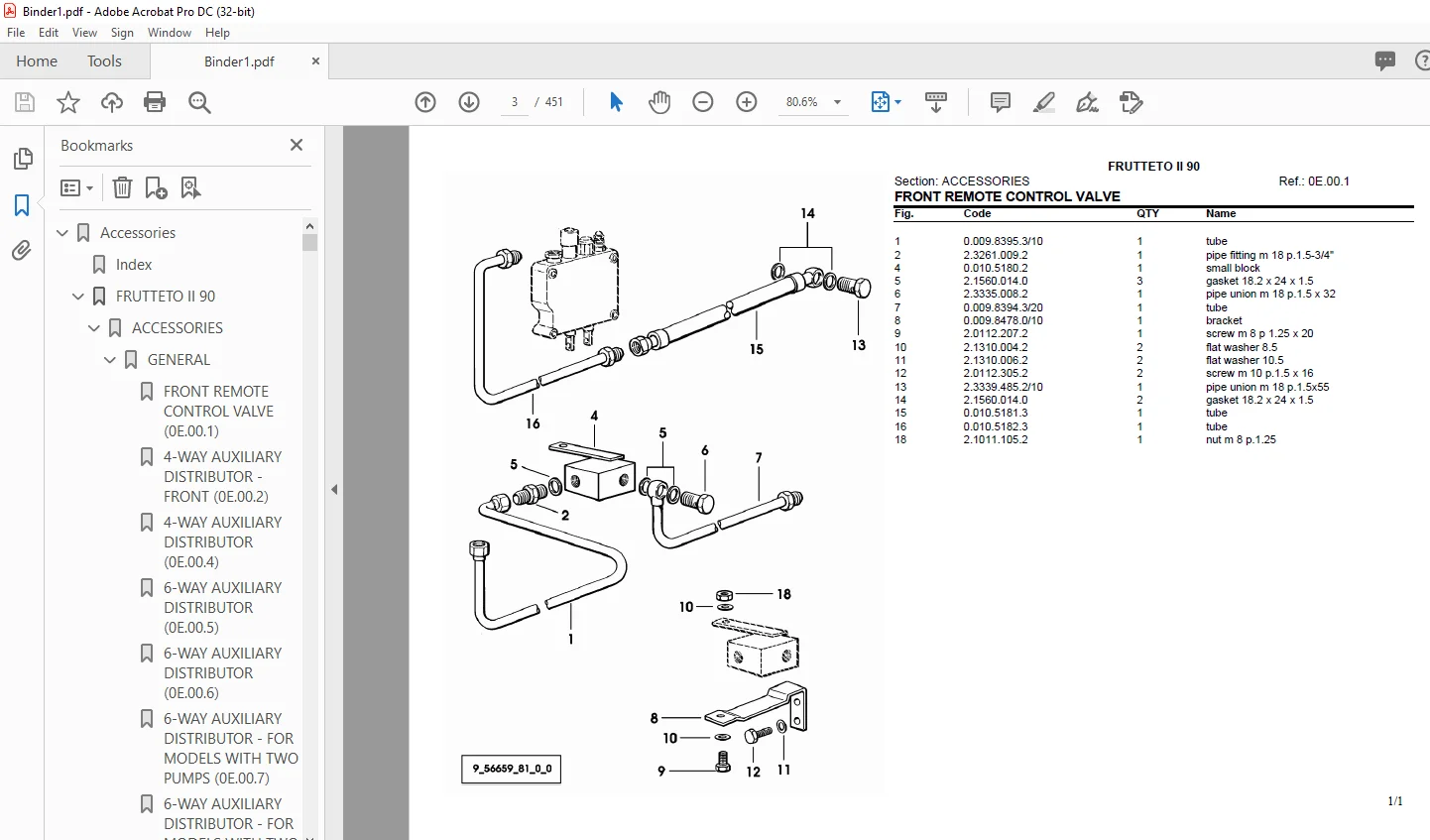The height and width of the screenshot is (840, 1430).
Task: Click code 0.009.8395.3/10 in the parts table
Action: click(x=1003, y=241)
